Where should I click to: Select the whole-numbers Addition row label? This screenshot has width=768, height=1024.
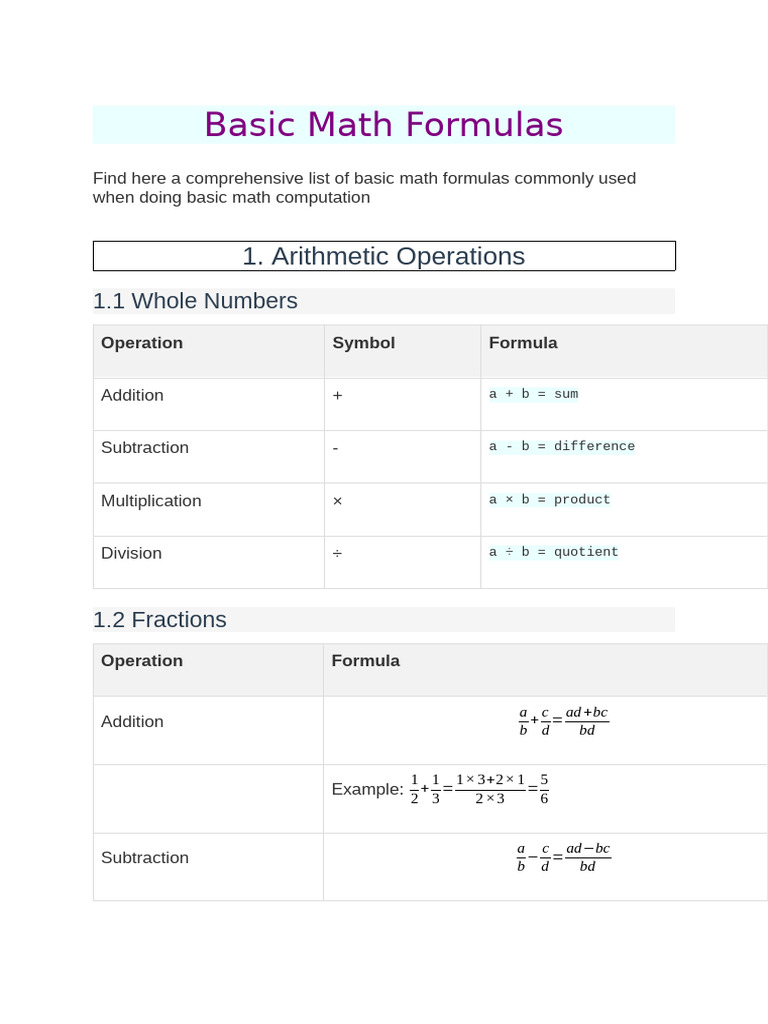point(132,395)
